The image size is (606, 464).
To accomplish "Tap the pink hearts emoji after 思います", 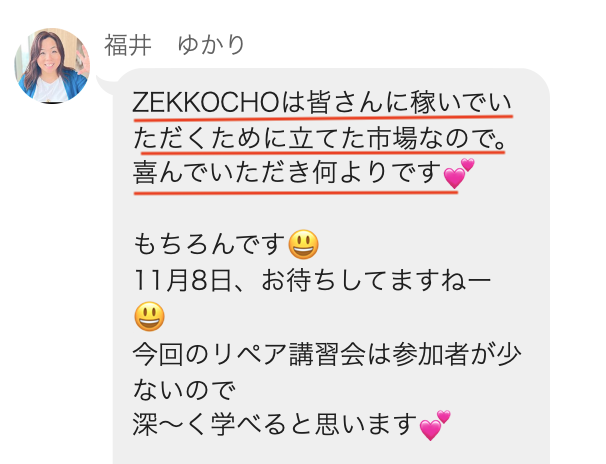I will (x=435, y=425).
